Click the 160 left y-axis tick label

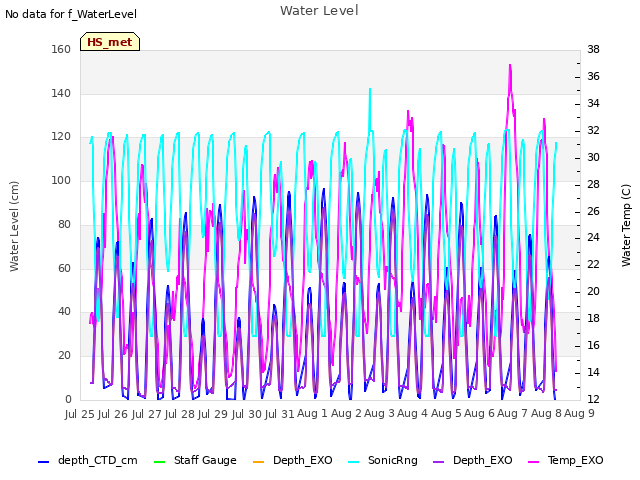click(x=61, y=49)
